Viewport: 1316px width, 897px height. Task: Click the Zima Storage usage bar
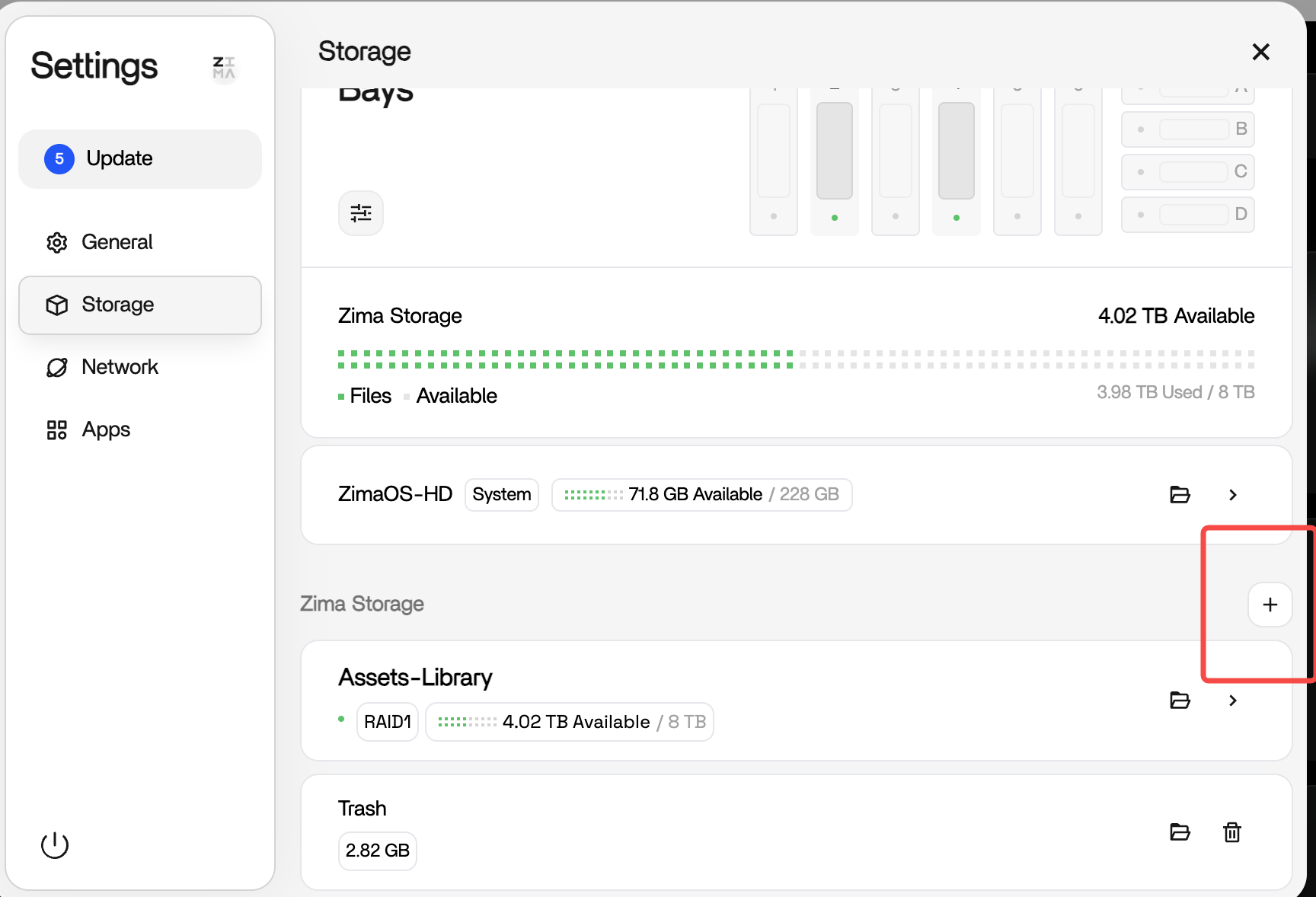tap(796, 359)
